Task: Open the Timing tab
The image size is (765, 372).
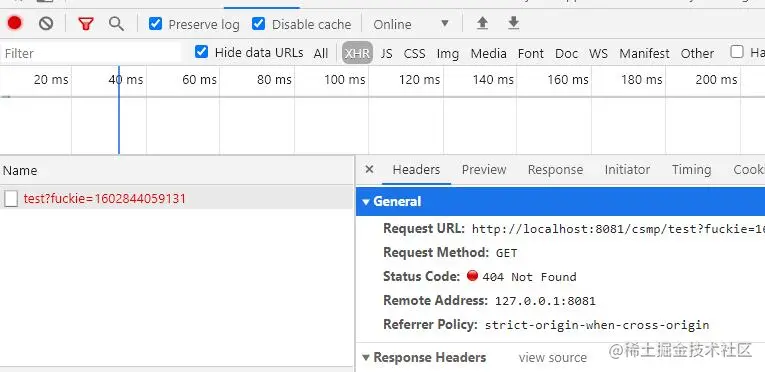Action: pos(691,169)
